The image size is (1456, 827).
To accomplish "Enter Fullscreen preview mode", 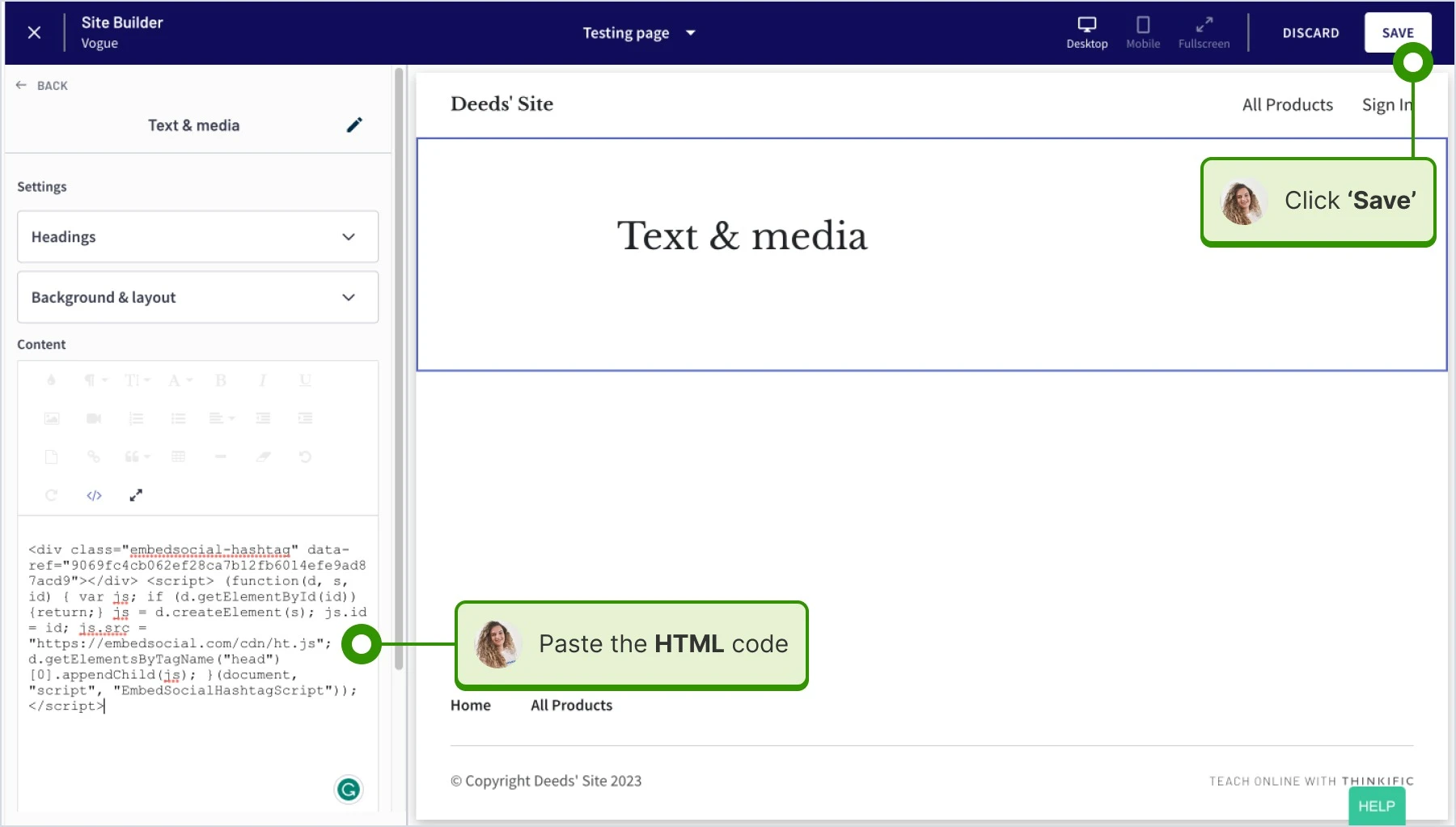I will click(1204, 33).
